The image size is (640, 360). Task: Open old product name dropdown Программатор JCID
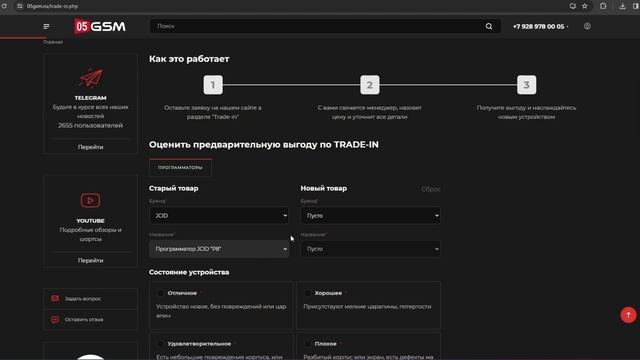pos(219,249)
